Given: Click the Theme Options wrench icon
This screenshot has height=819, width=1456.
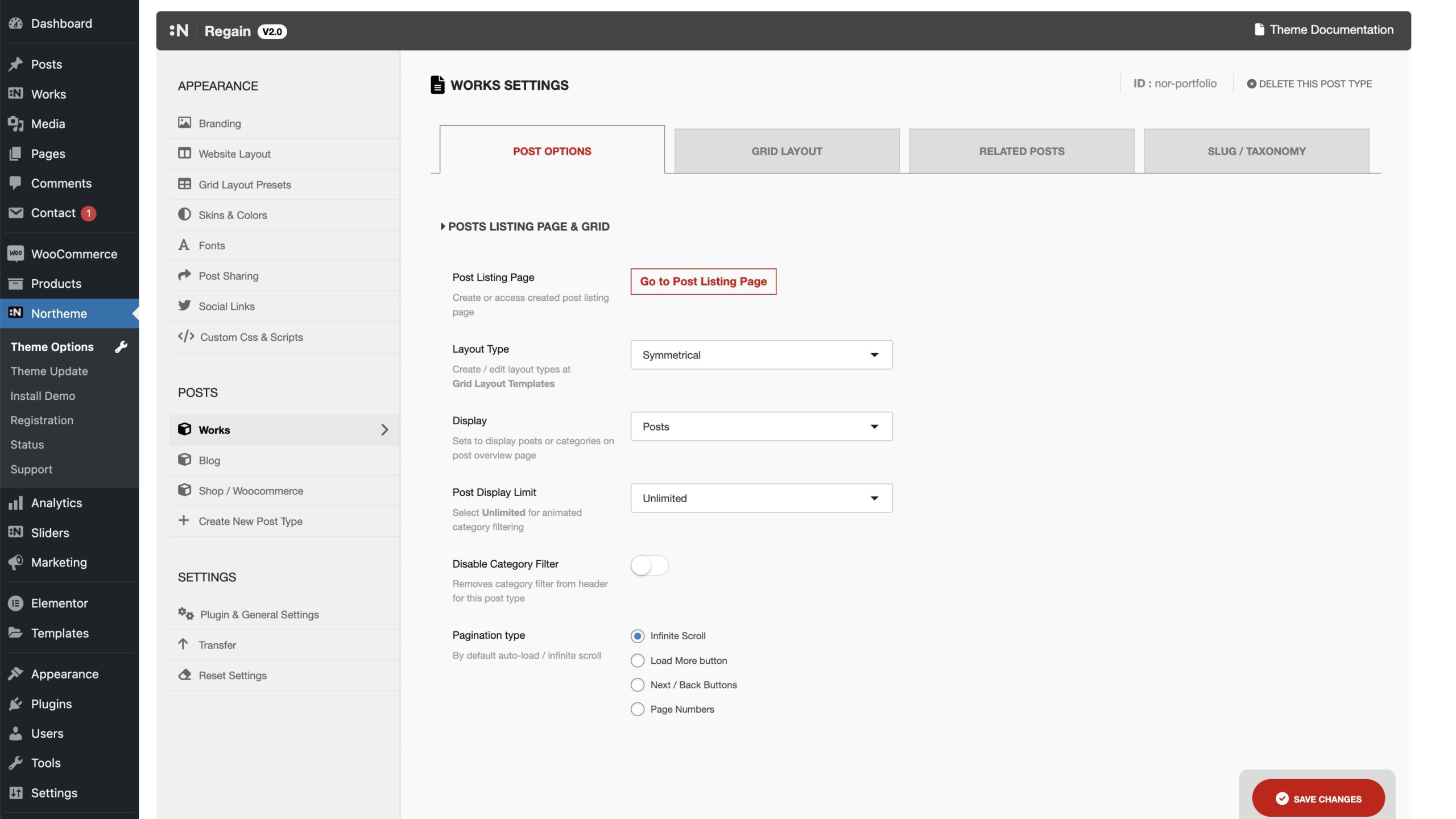Looking at the screenshot, I should [121, 347].
